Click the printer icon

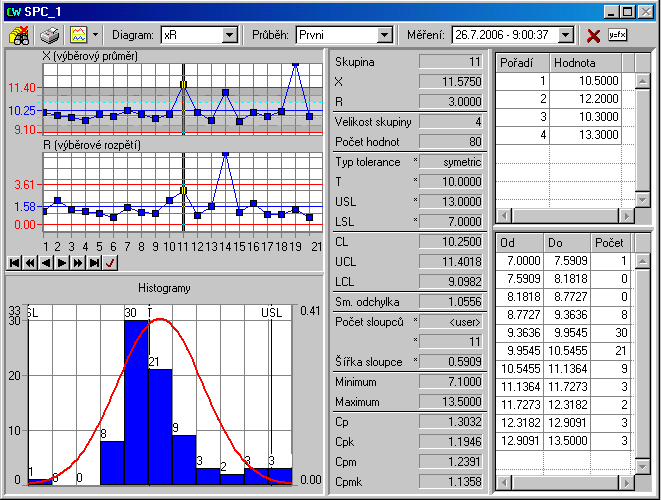click(x=49, y=35)
